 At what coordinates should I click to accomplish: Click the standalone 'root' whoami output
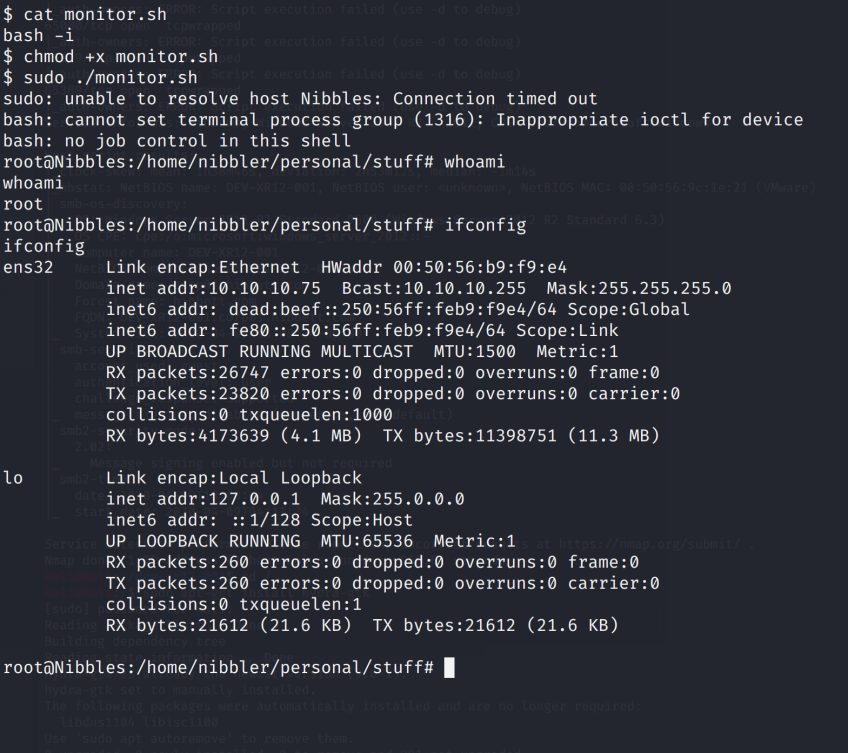coord(24,204)
